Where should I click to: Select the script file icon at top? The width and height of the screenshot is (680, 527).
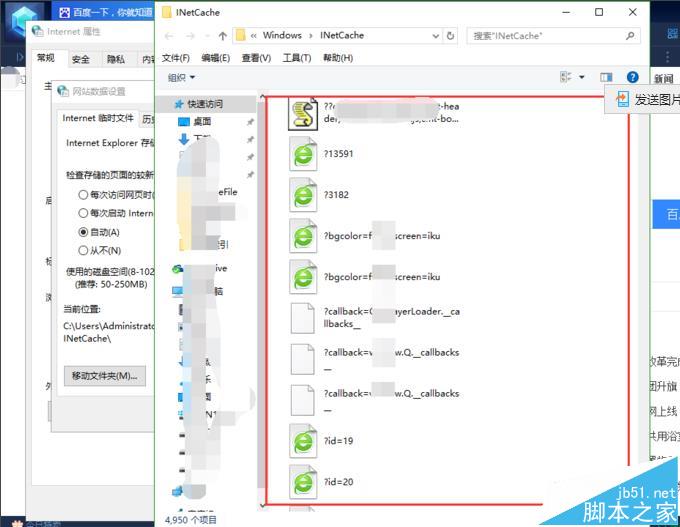coord(303,113)
